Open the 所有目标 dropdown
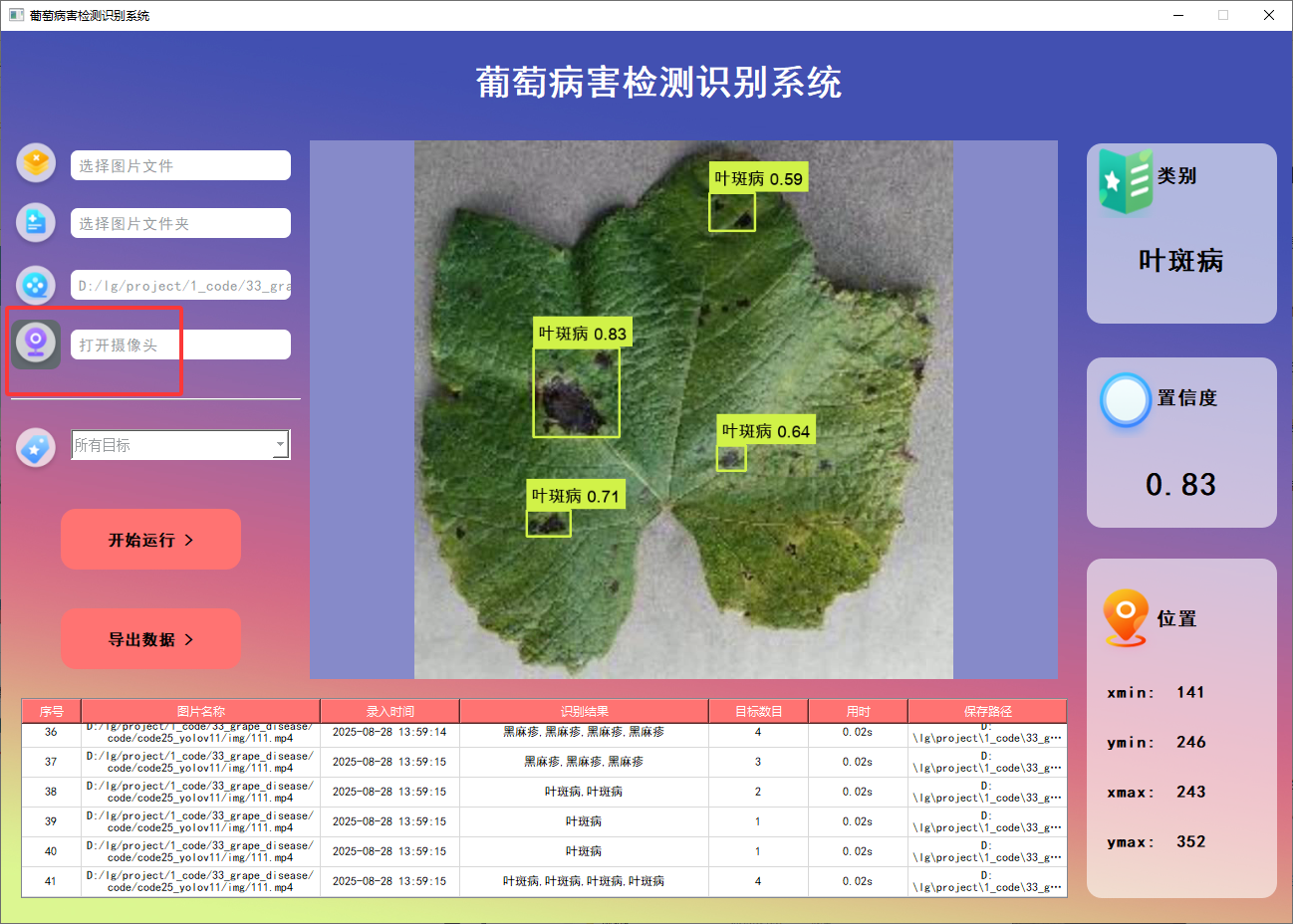 click(x=180, y=445)
